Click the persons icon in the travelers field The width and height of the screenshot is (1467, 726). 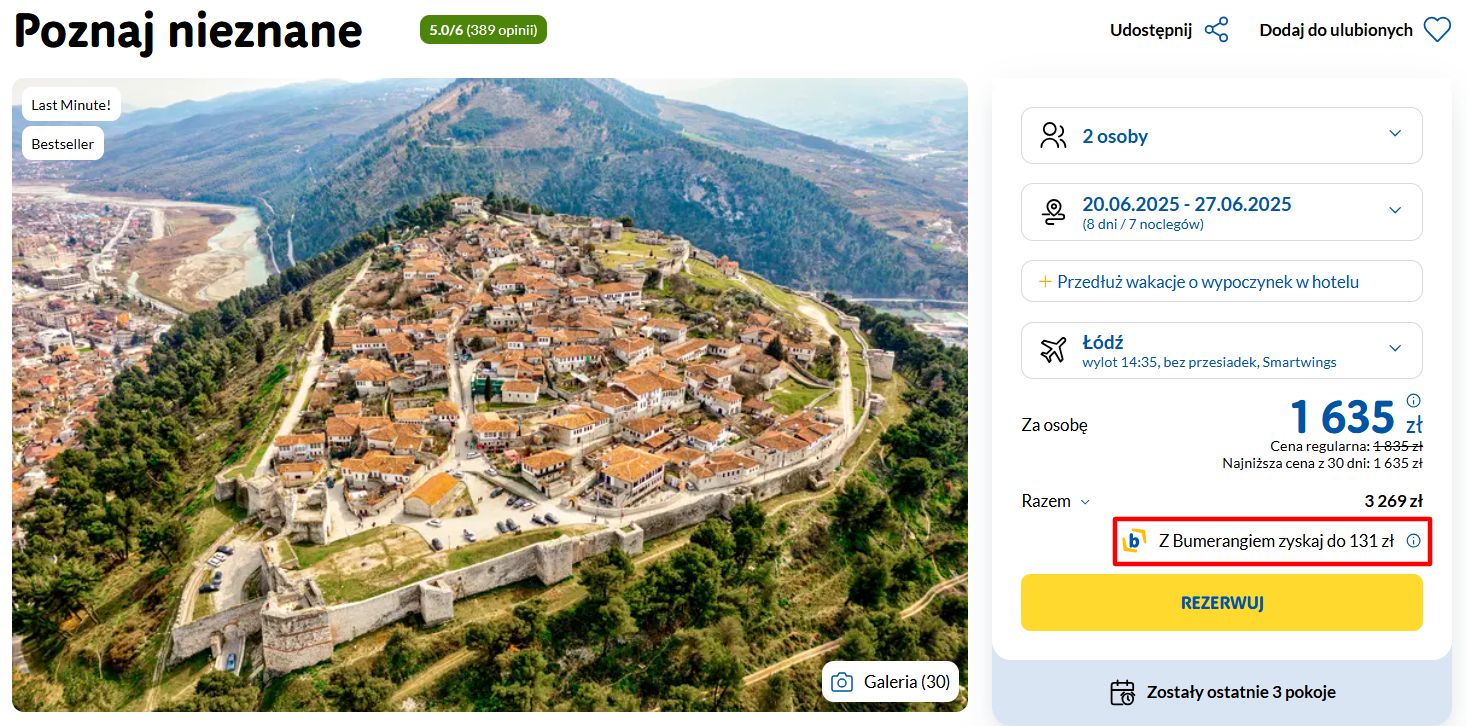pos(1053,136)
